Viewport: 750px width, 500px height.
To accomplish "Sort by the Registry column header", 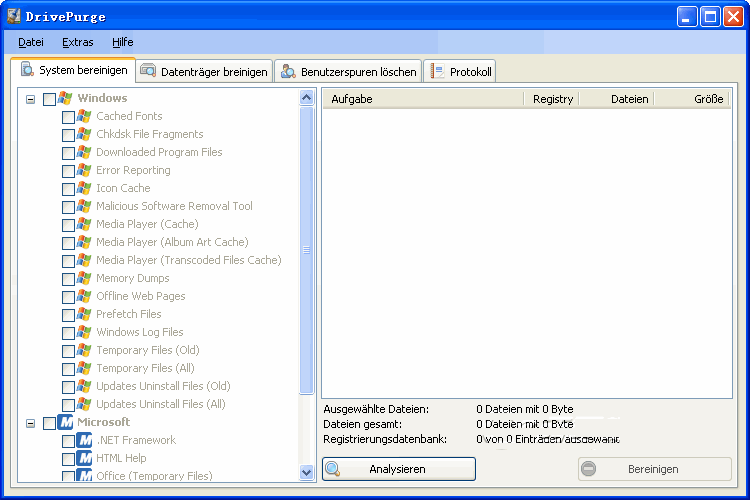I will click(x=551, y=99).
